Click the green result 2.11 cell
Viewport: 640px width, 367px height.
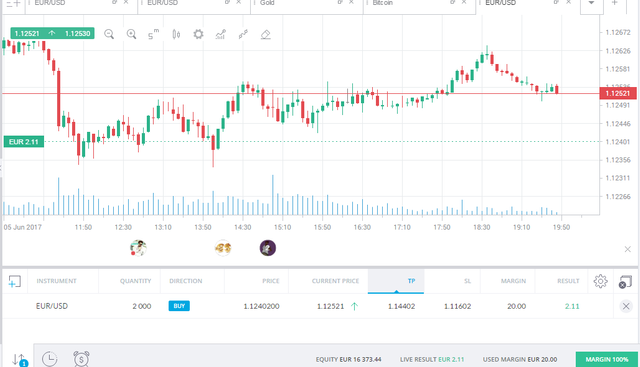tap(572, 306)
